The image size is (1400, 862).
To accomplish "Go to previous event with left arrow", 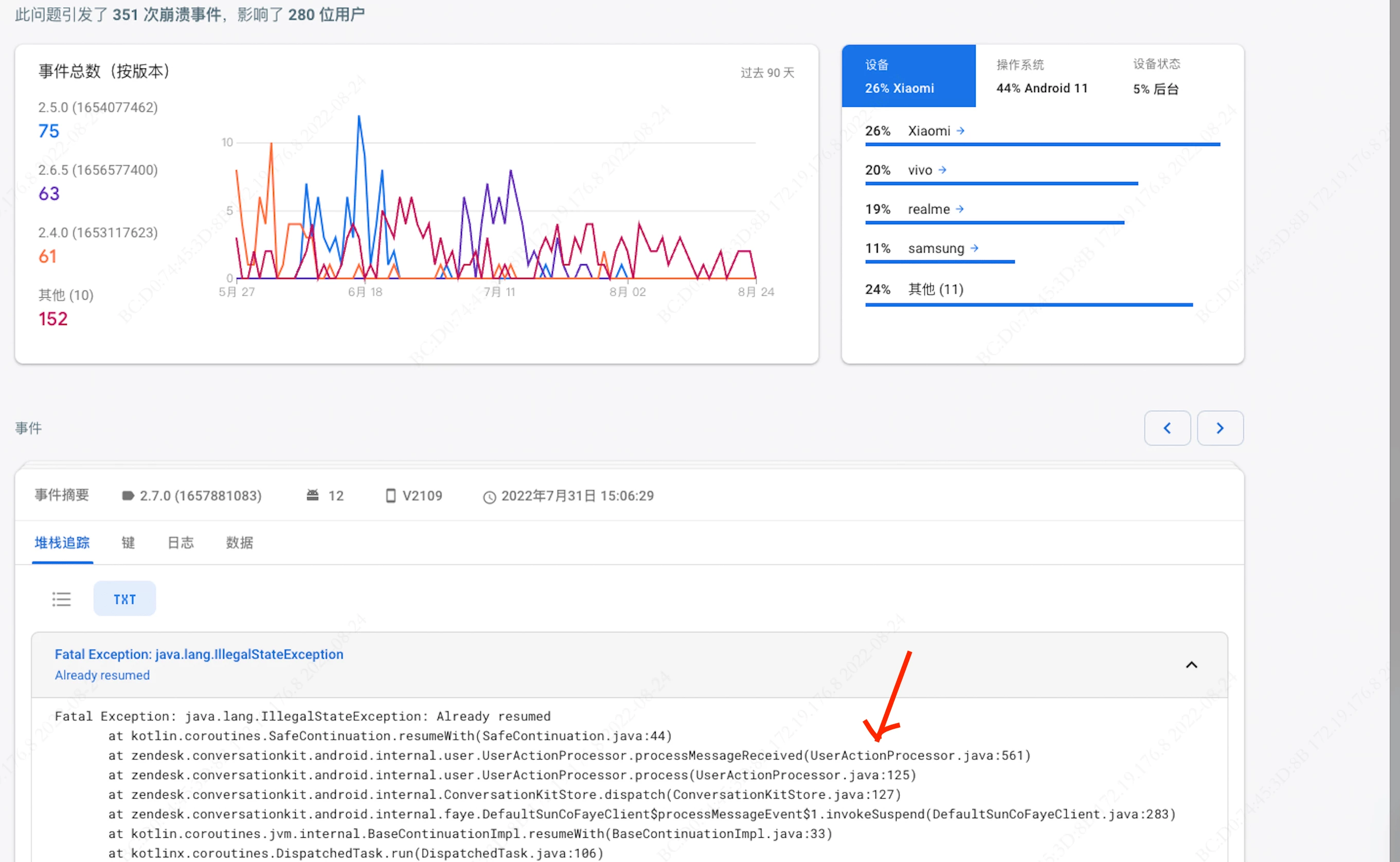I will [x=1167, y=427].
